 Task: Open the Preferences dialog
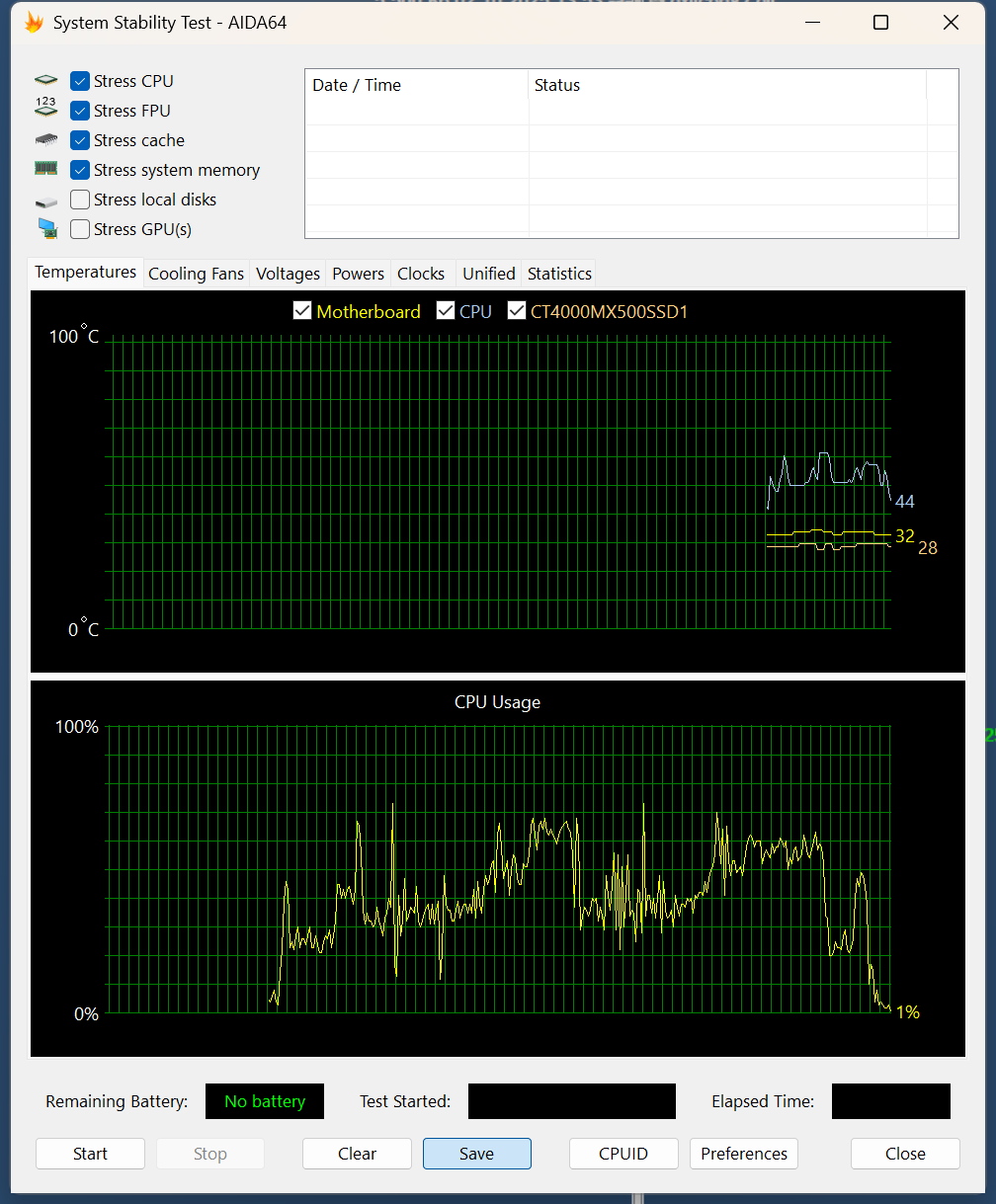pos(743,1154)
